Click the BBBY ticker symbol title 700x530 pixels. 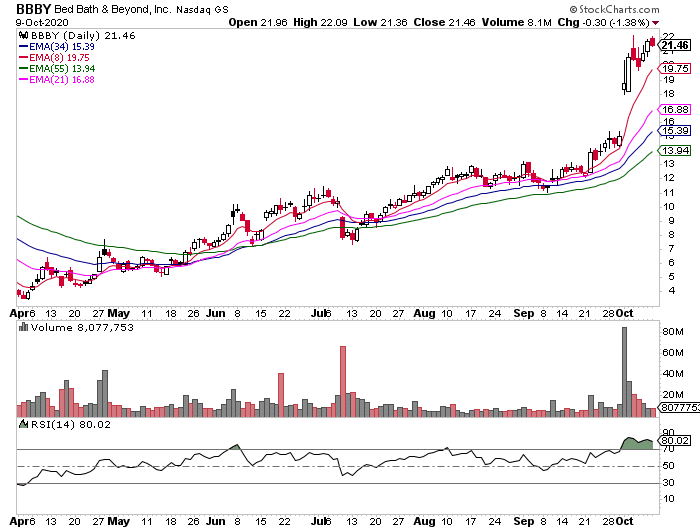(x=33, y=9)
